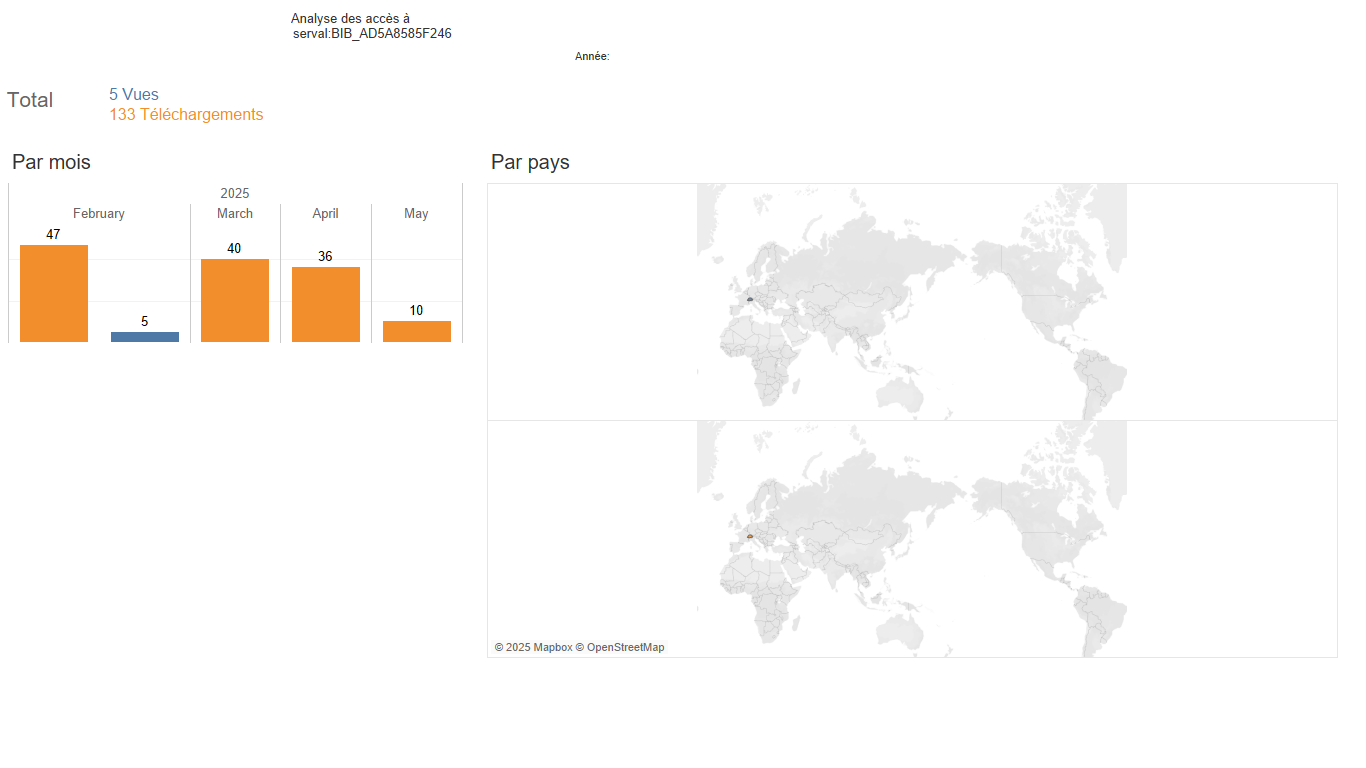Image resolution: width=1366 pixels, height=768 pixels.
Task: Click the 'March' month header
Action: pyautogui.click(x=235, y=214)
